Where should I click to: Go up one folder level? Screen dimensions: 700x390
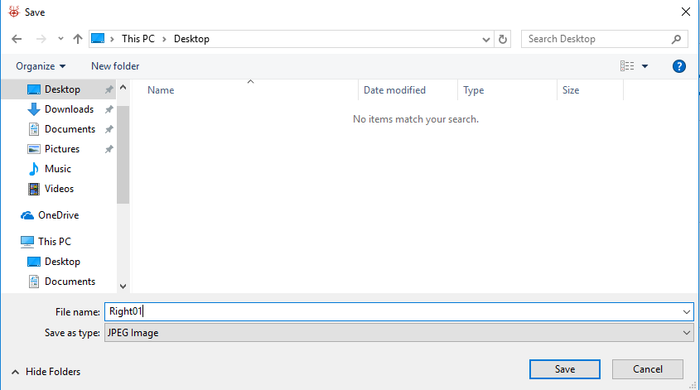point(78,39)
